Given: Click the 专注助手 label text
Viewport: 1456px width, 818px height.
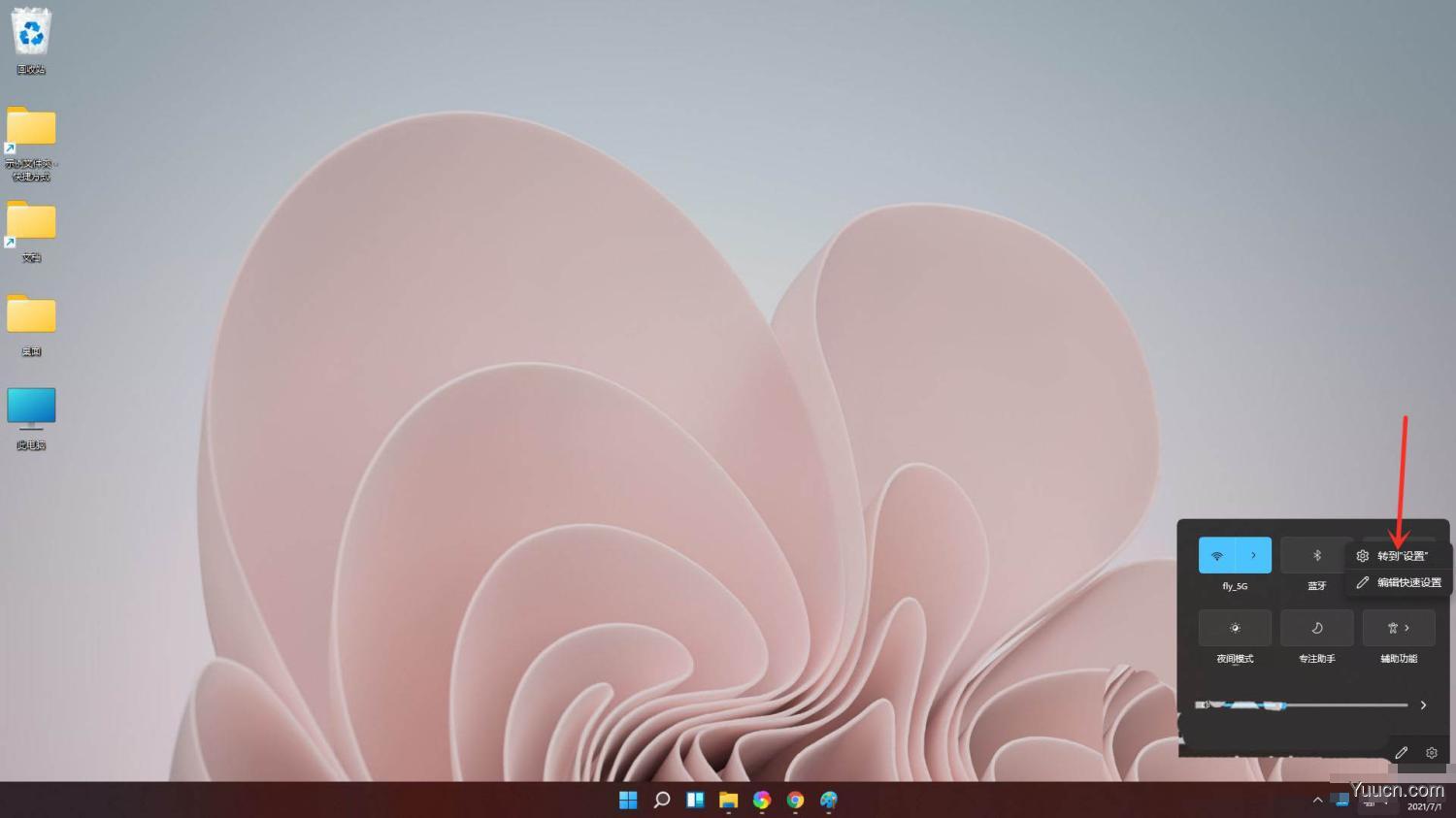Looking at the screenshot, I should [x=1317, y=659].
